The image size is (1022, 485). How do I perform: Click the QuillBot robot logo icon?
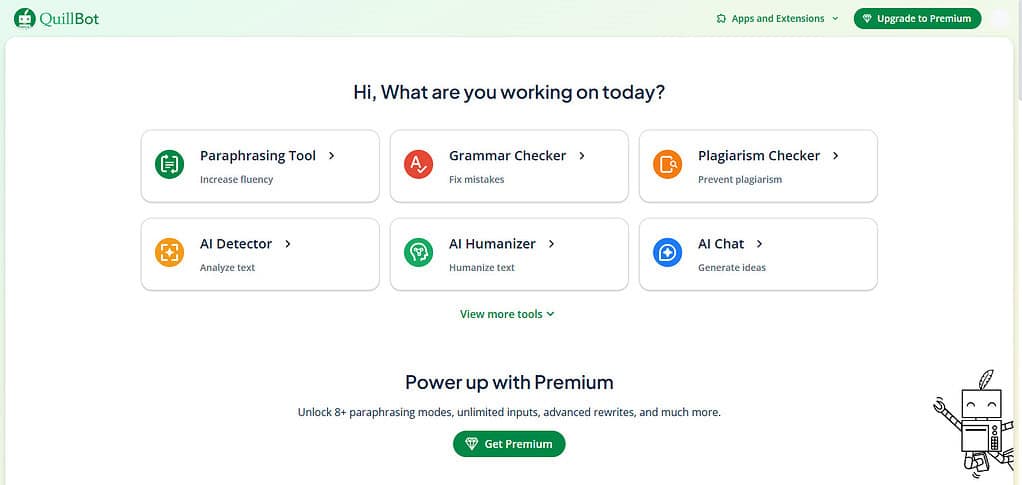pyautogui.click(x=25, y=18)
